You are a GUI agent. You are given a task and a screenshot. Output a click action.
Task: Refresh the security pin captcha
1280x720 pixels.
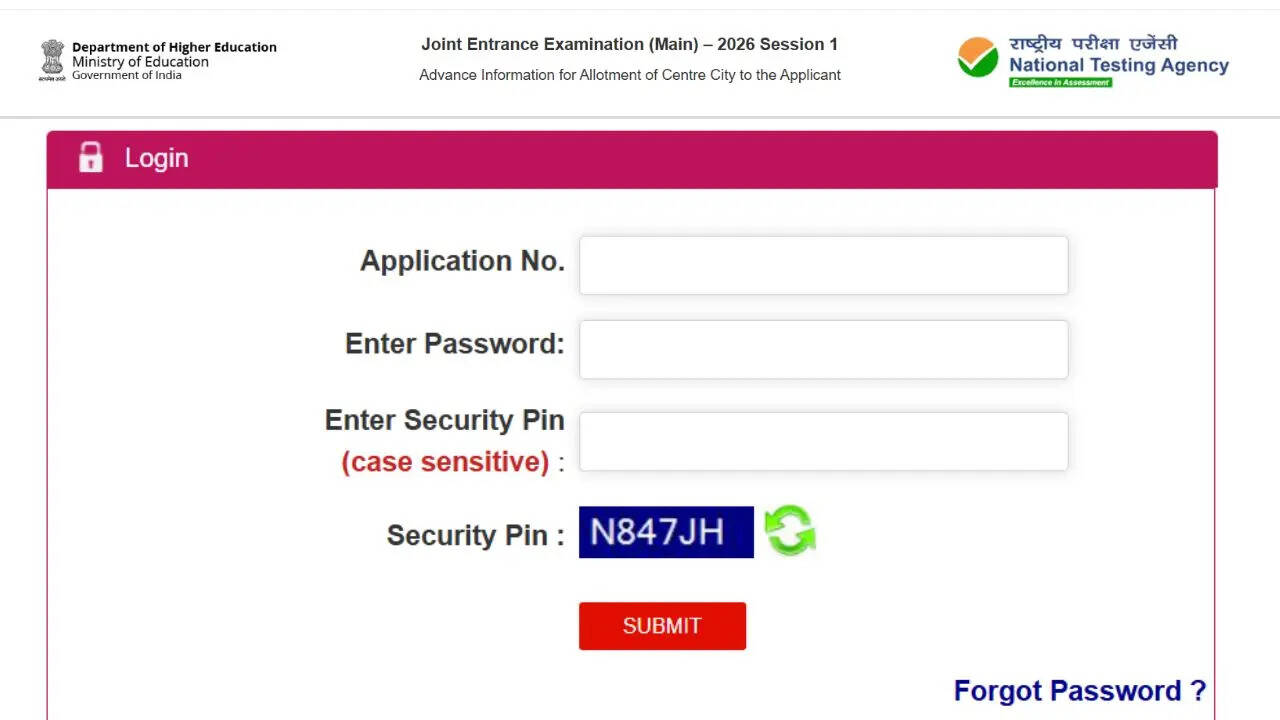pos(790,531)
